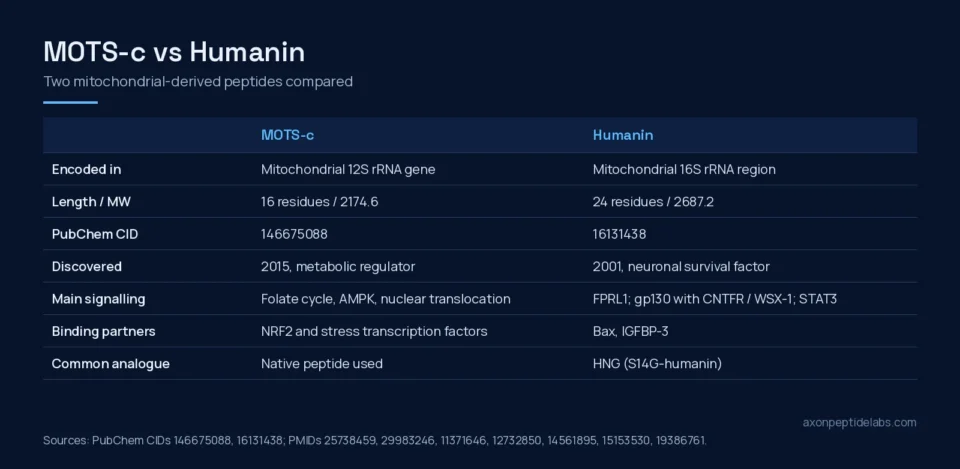The width and height of the screenshot is (960, 469).
Task: Click subtitle 'Two mitochondrial-derived peptides compared'
Action: click(198, 81)
